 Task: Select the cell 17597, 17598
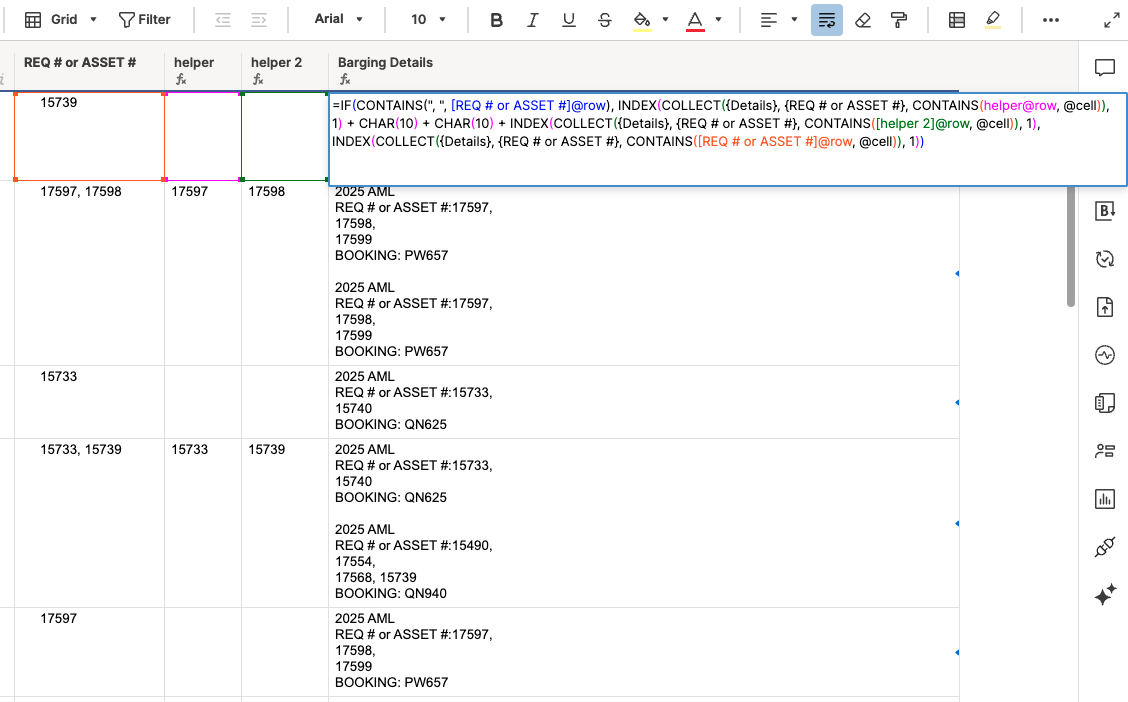point(89,273)
